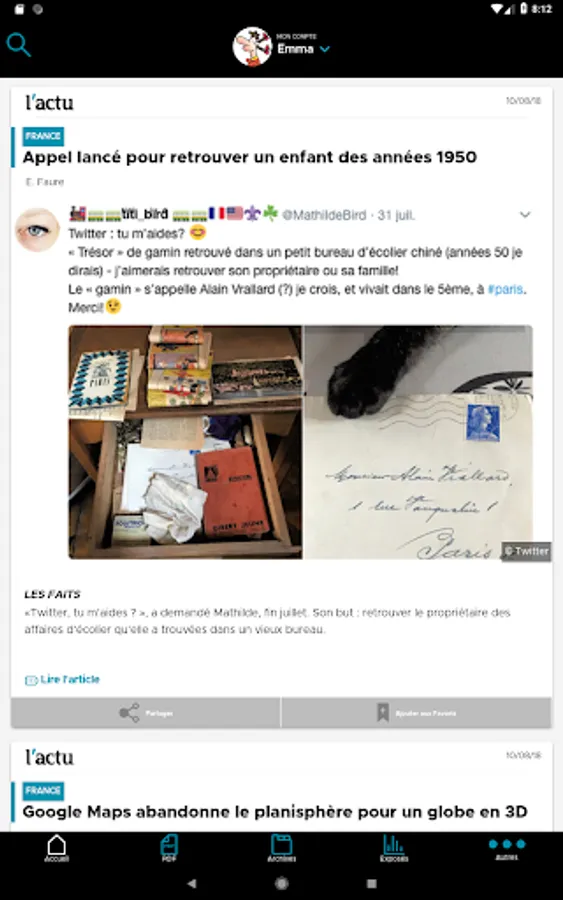Open the Archives tab icon
563x900 pixels.
coord(281,848)
